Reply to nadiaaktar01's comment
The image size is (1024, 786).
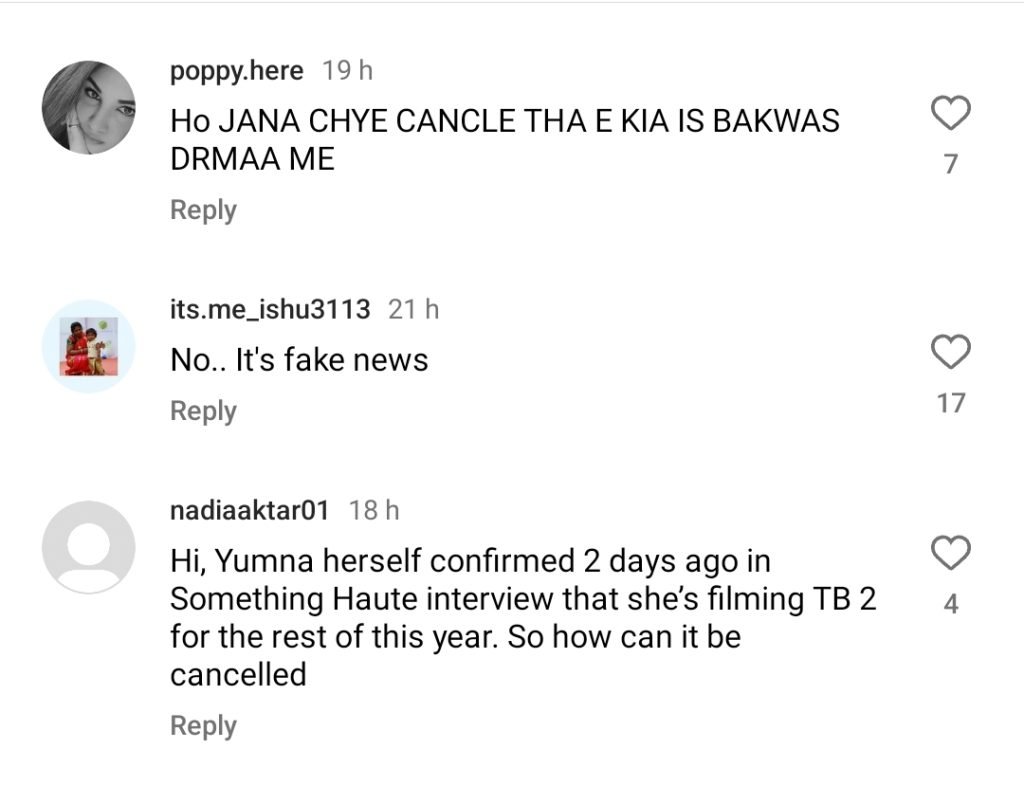[x=203, y=726]
